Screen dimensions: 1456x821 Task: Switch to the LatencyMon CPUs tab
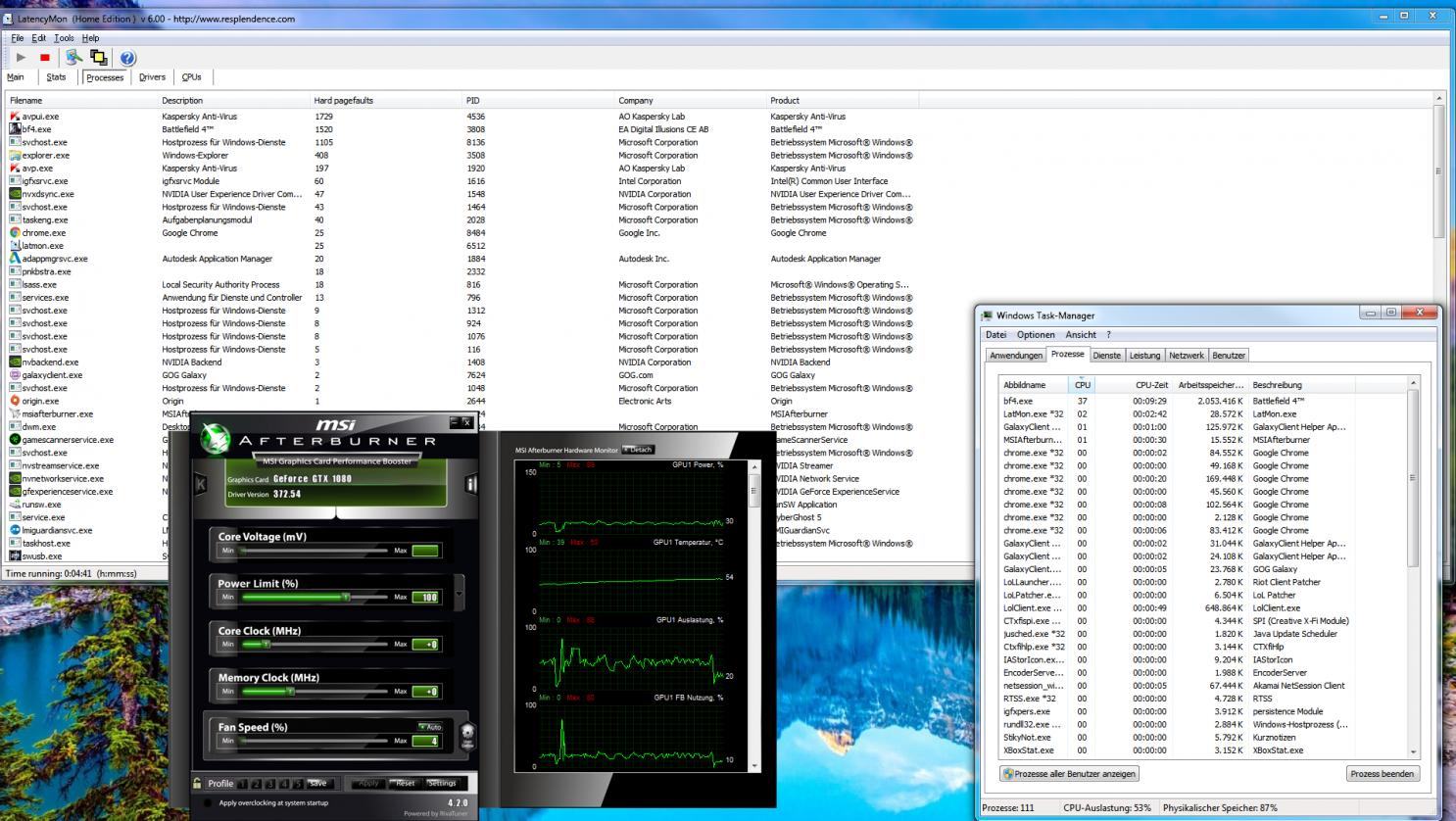191,77
